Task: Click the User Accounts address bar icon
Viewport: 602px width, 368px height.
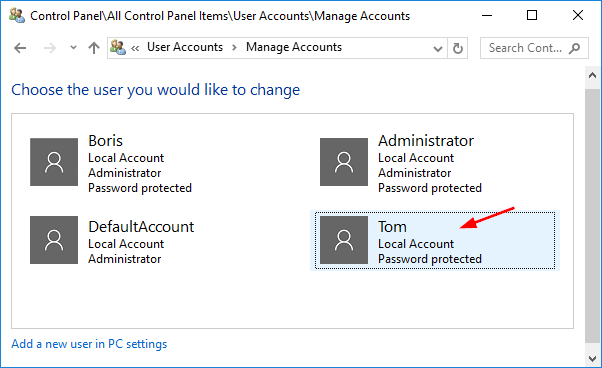Action: [x=118, y=48]
